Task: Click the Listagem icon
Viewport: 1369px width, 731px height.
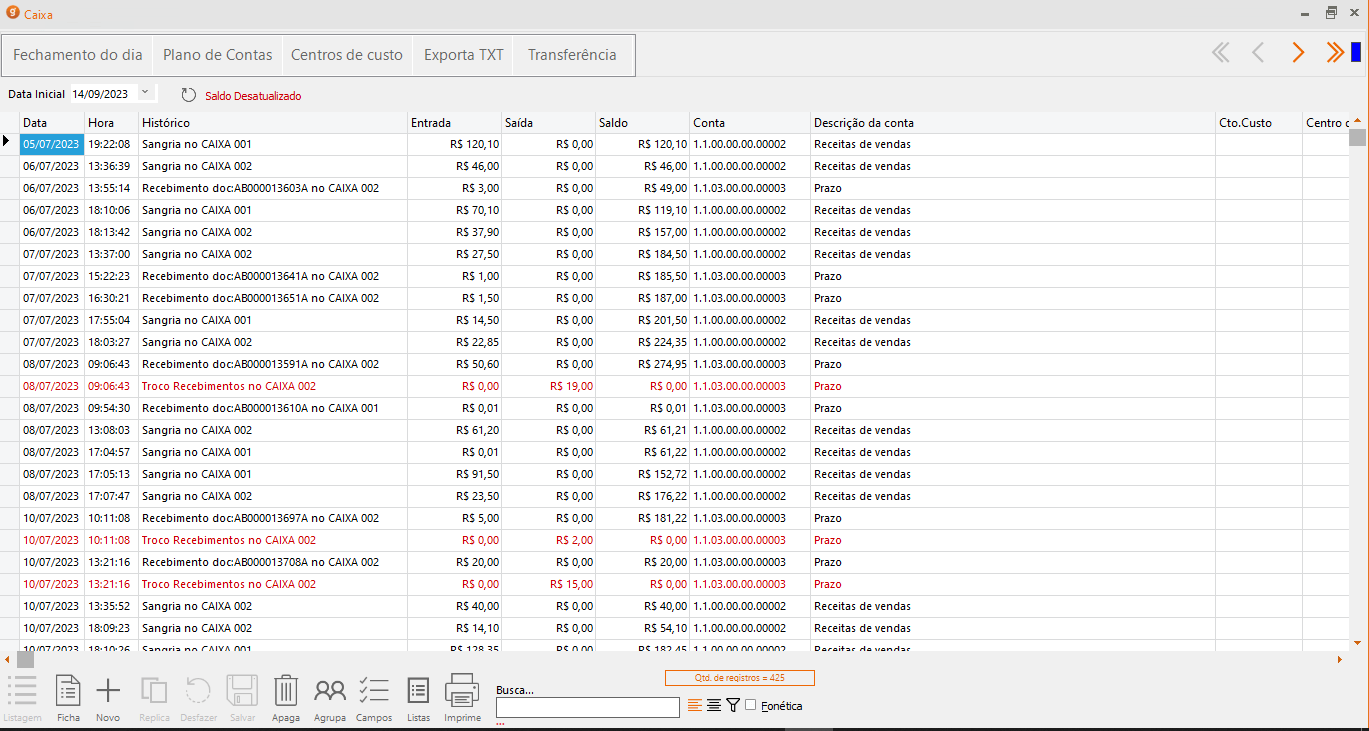Action: 22,691
